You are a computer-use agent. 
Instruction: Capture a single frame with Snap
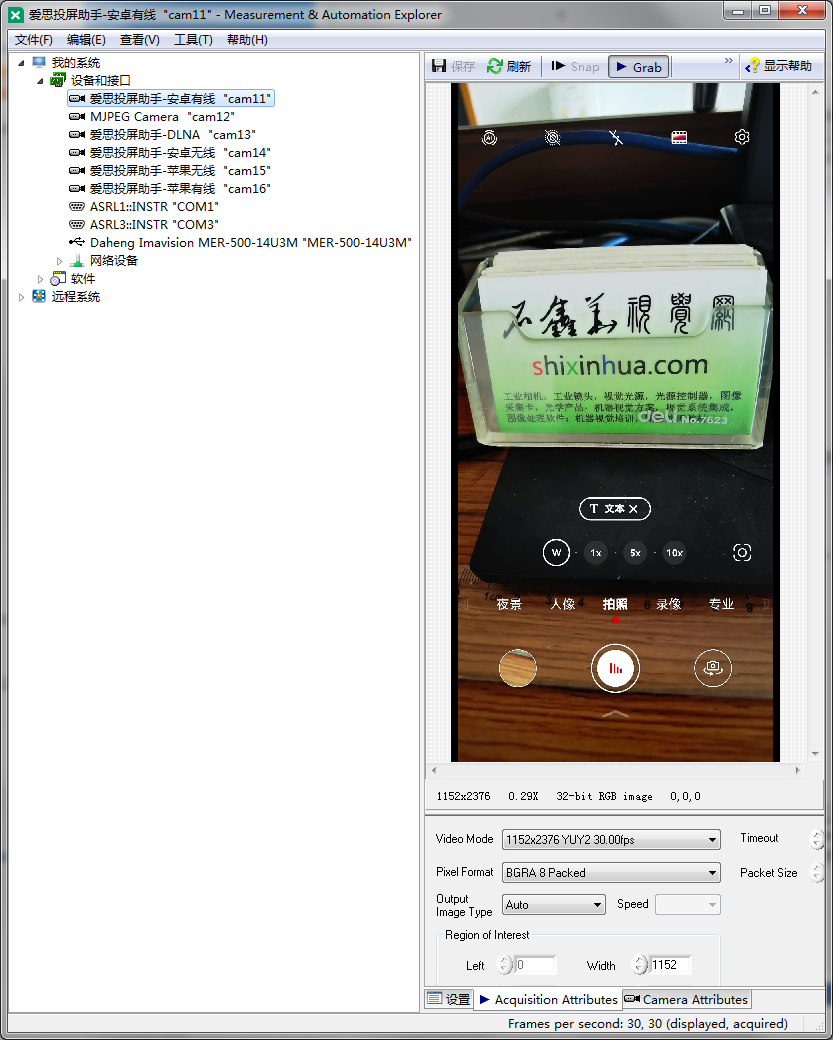(x=575, y=66)
